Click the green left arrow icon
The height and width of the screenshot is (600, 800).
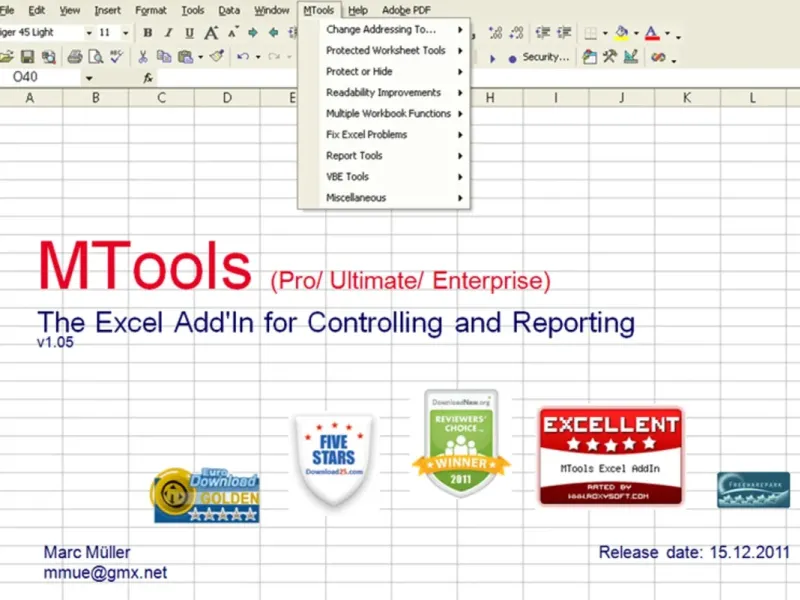click(x=274, y=33)
